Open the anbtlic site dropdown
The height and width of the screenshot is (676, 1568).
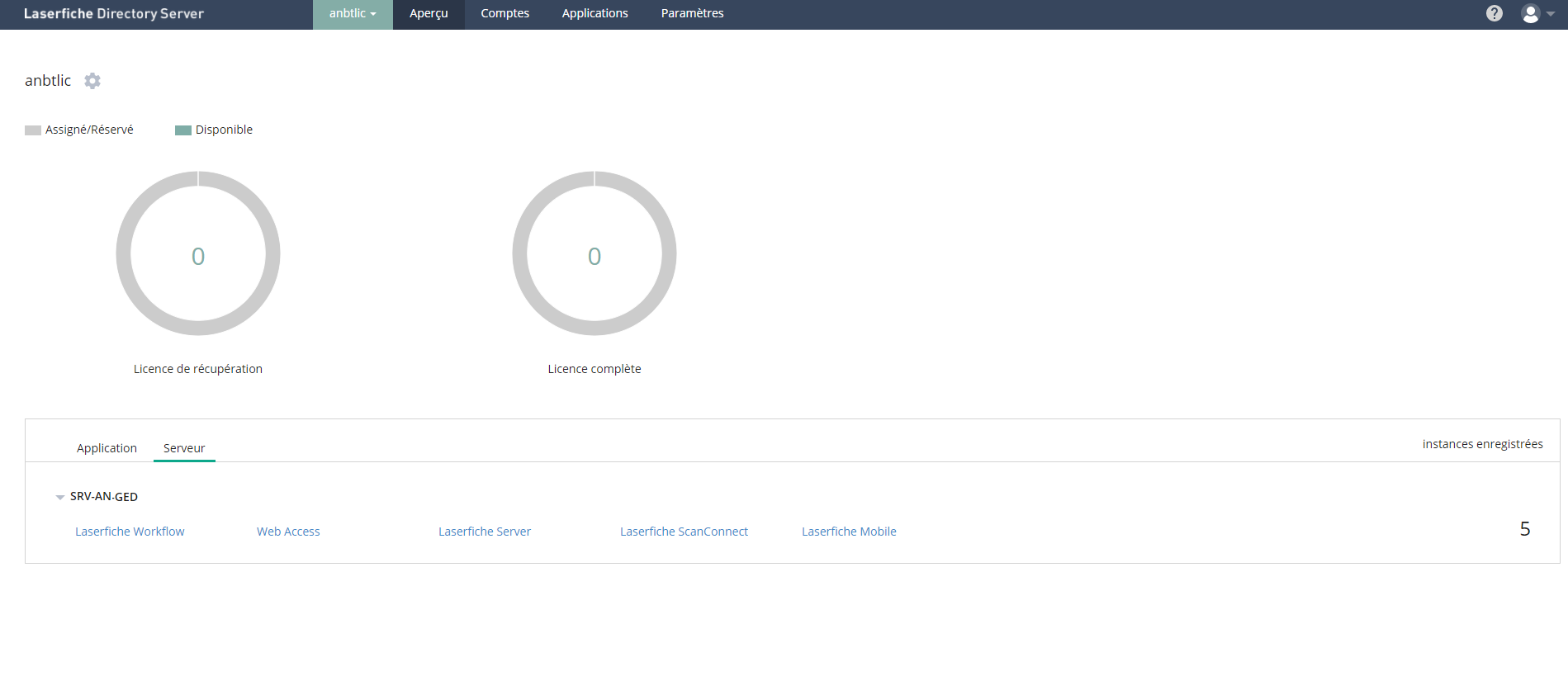(353, 14)
